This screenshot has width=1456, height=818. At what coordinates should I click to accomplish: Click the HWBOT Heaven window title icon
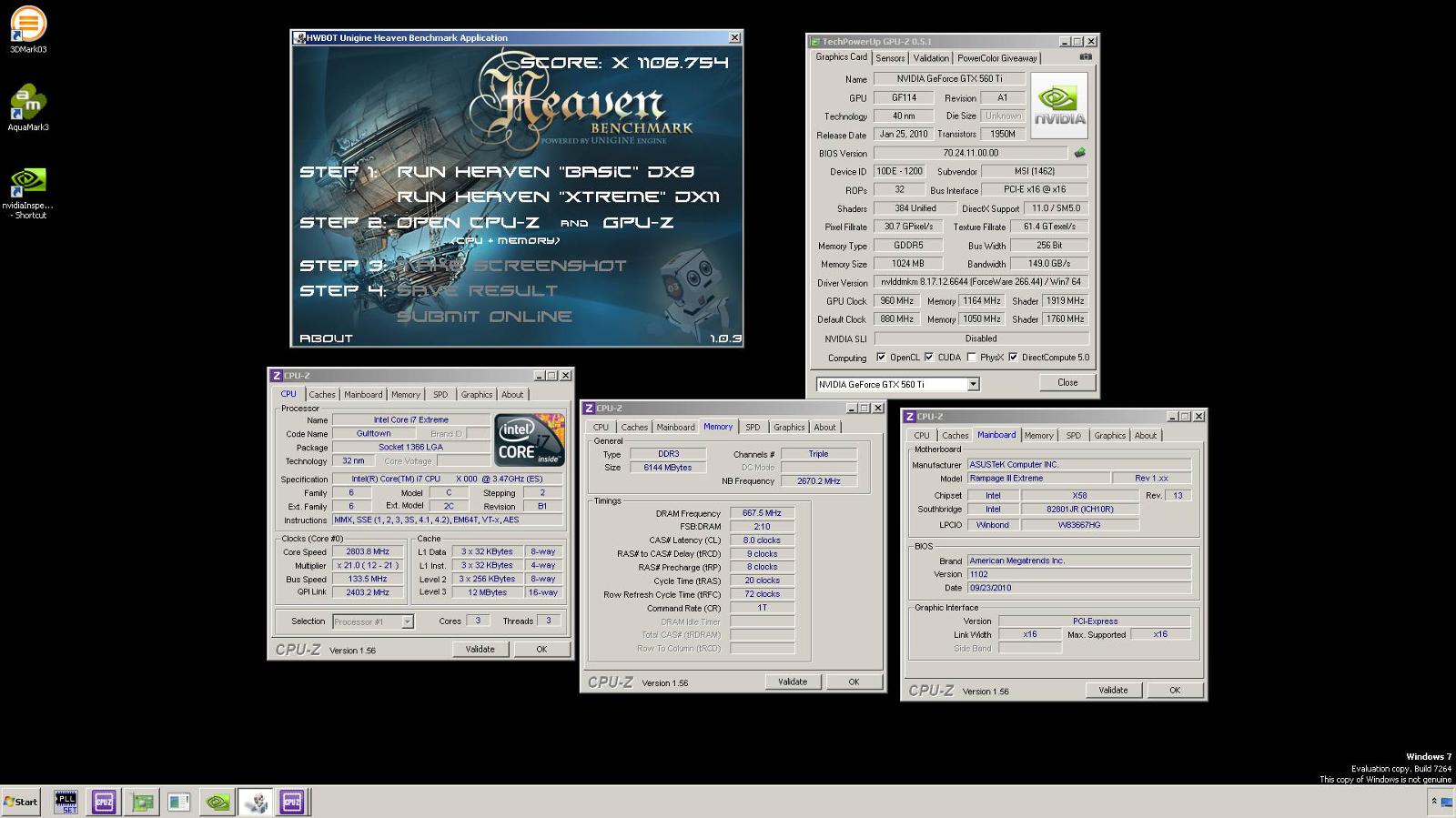tap(298, 37)
